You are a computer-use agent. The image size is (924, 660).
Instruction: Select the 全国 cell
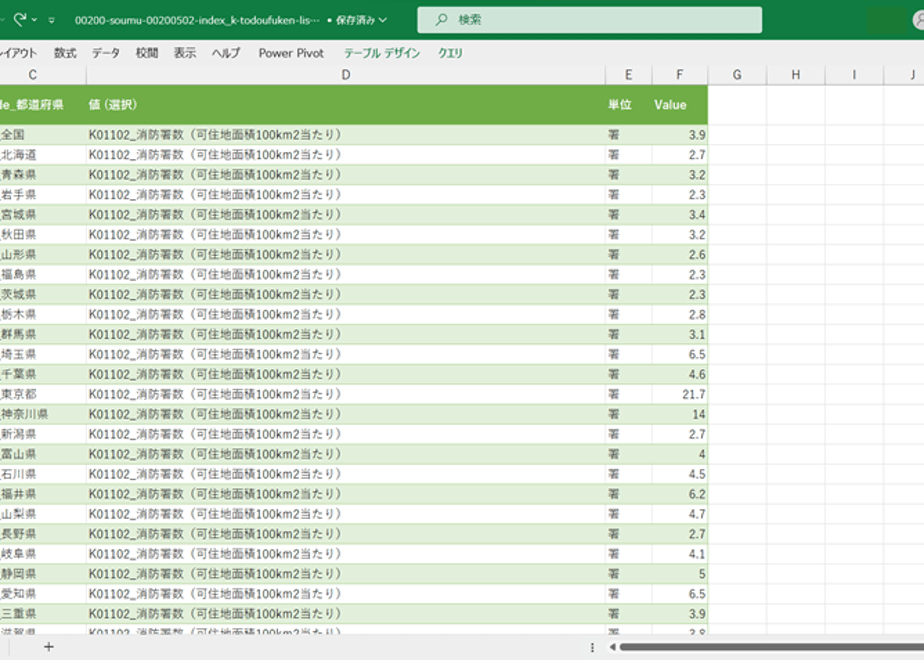coord(43,135)
